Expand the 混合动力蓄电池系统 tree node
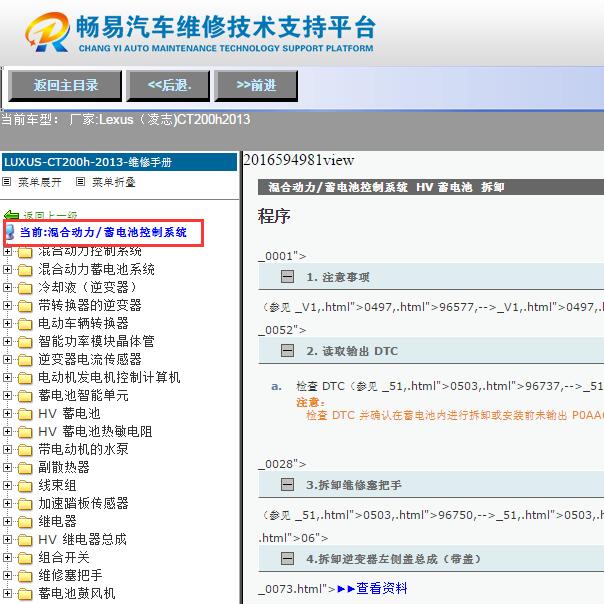 click(x=7, y=269)
